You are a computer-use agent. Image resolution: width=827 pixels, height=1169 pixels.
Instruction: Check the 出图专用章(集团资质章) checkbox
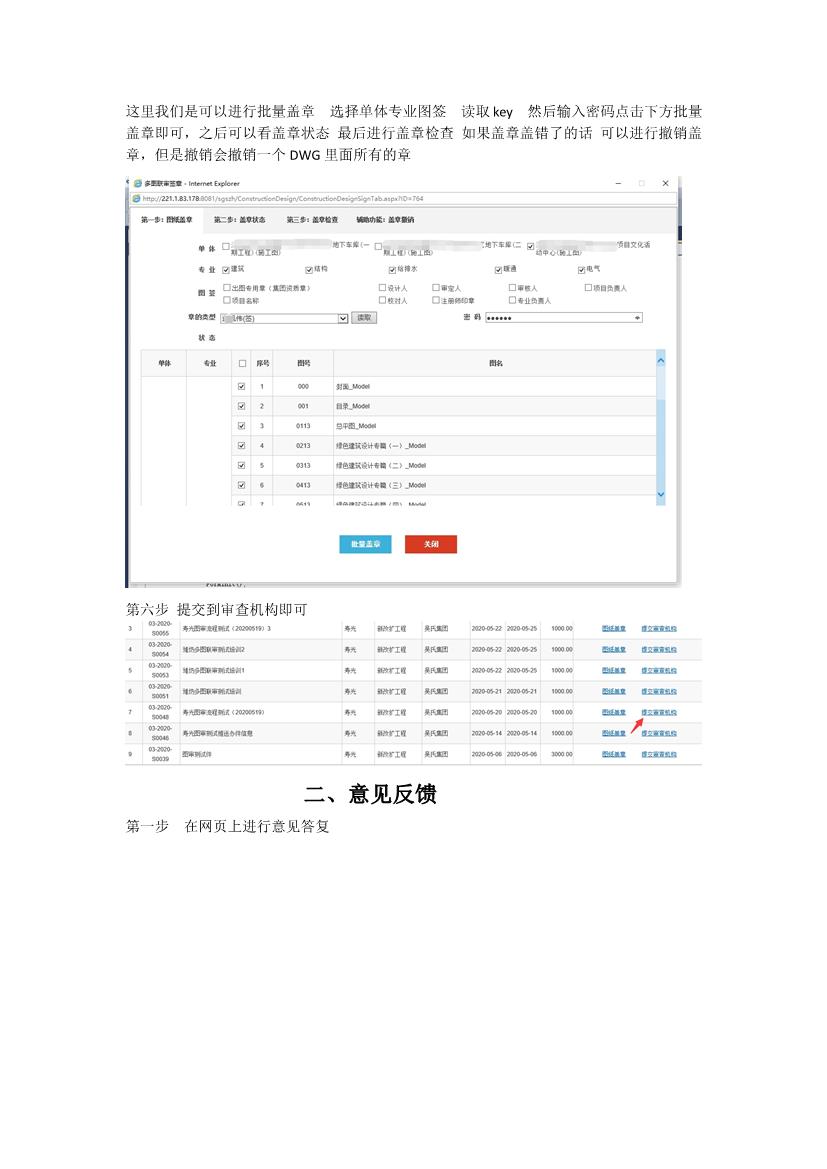click(227, 288)
